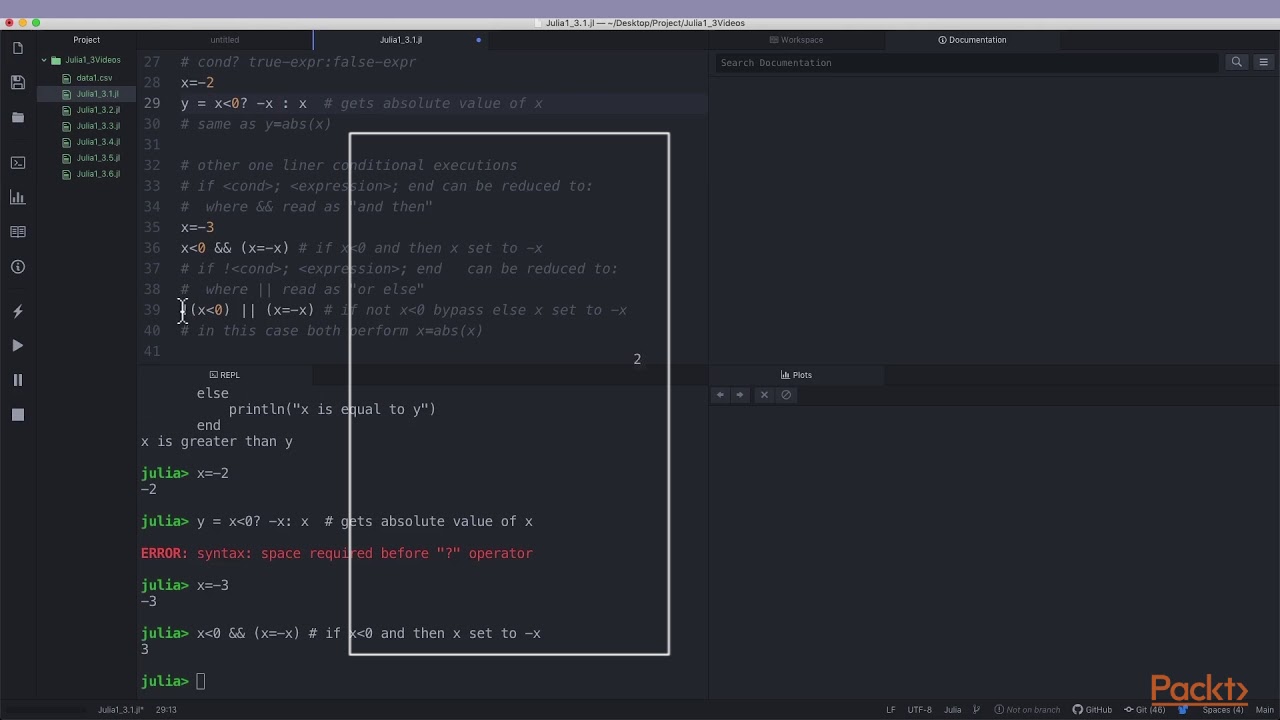The image size is (1280, 720).
Task: Click the New File icon in the sidebar
Action: 17,48
